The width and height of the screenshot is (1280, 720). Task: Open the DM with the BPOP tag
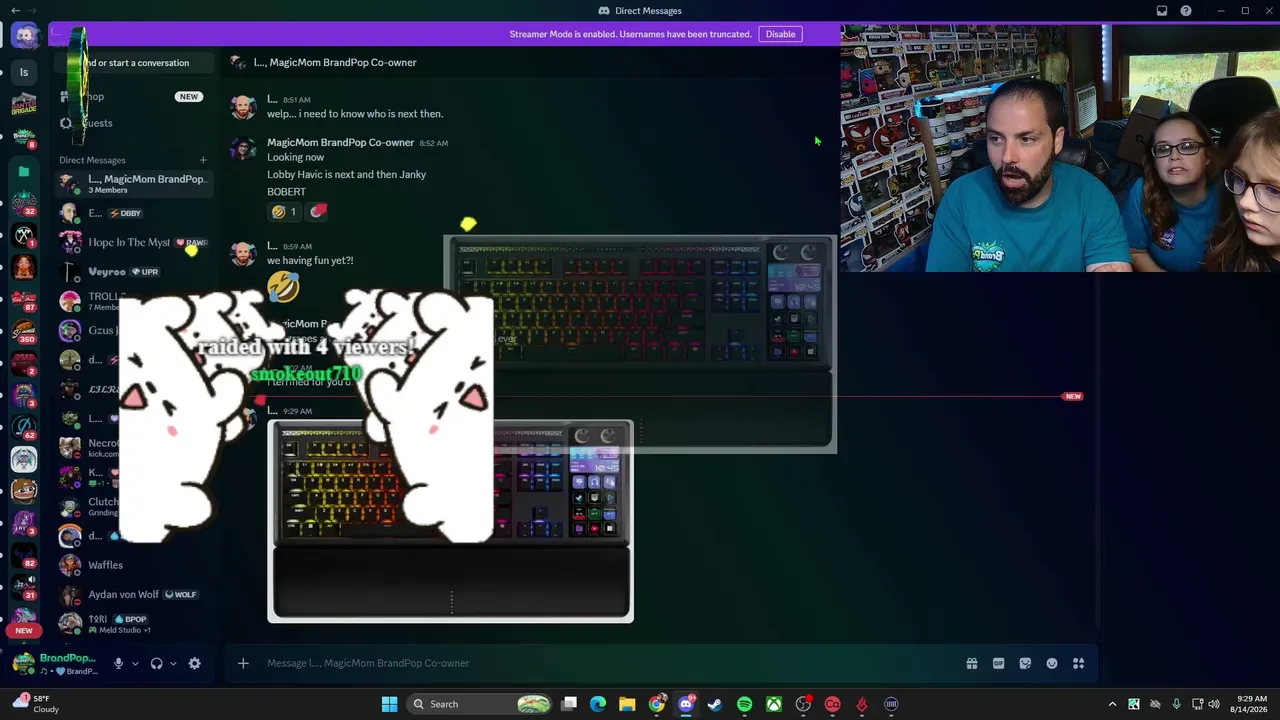[x=133, y=623]
